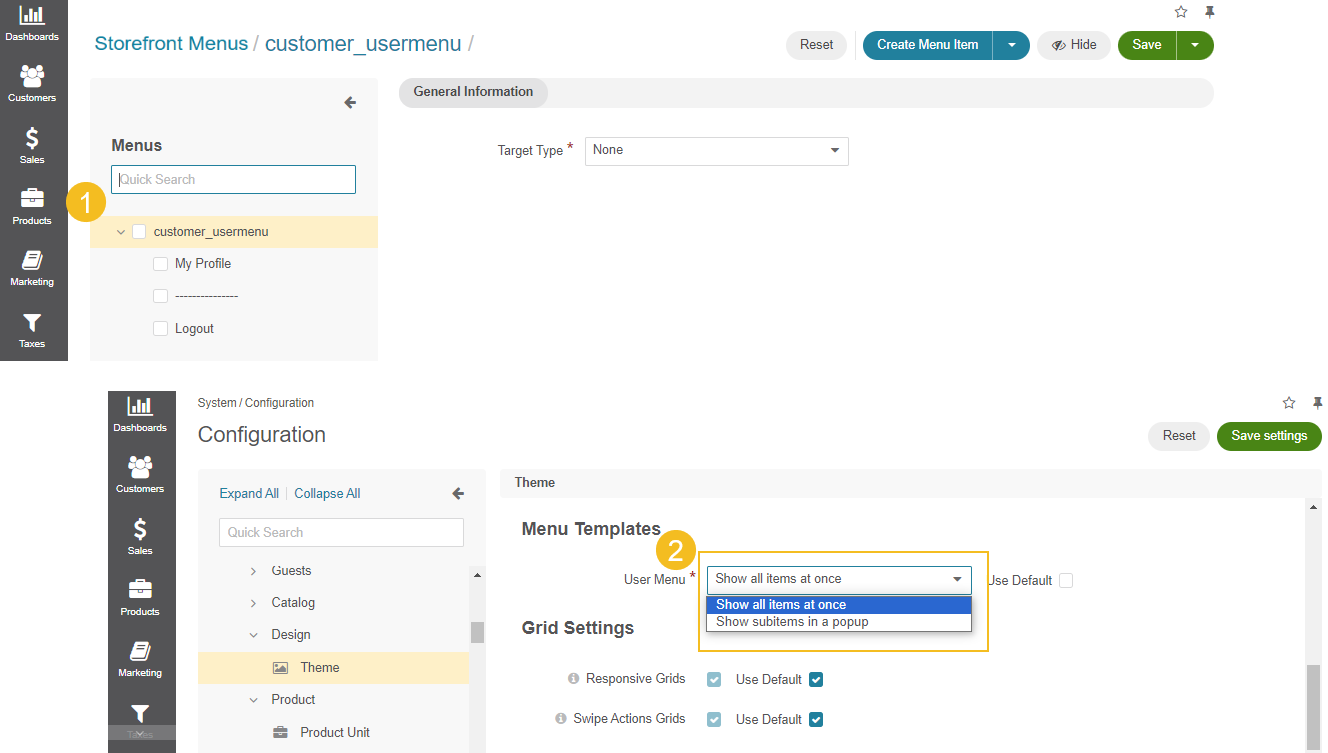
Task: Open Sales dollar icon in top sidebar
Action: 32,145
